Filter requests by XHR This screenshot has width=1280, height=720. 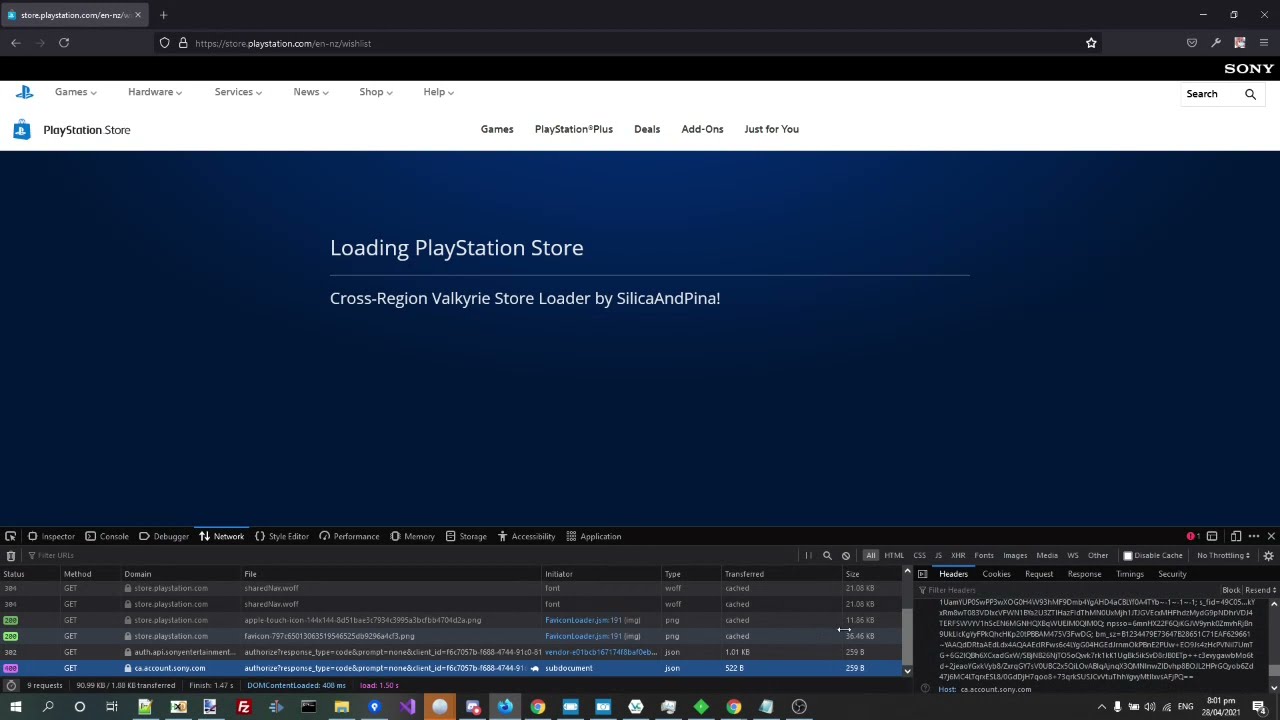pos(958,555)
